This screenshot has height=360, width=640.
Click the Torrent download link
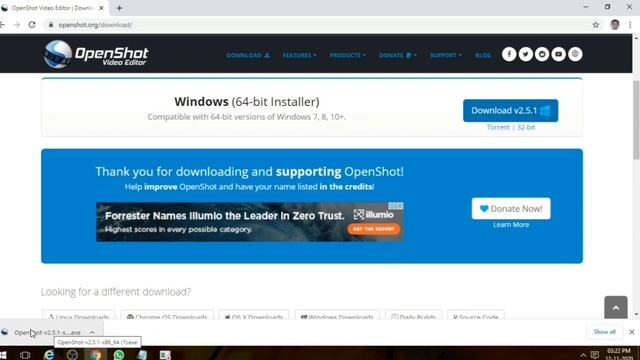click(x=498, y=127)
